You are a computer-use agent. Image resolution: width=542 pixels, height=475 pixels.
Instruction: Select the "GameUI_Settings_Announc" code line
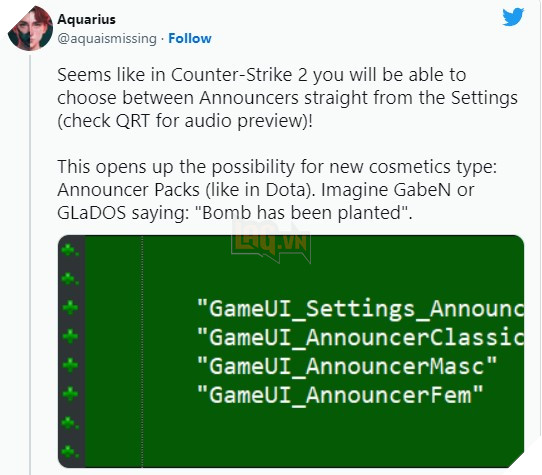click(360, 308)
